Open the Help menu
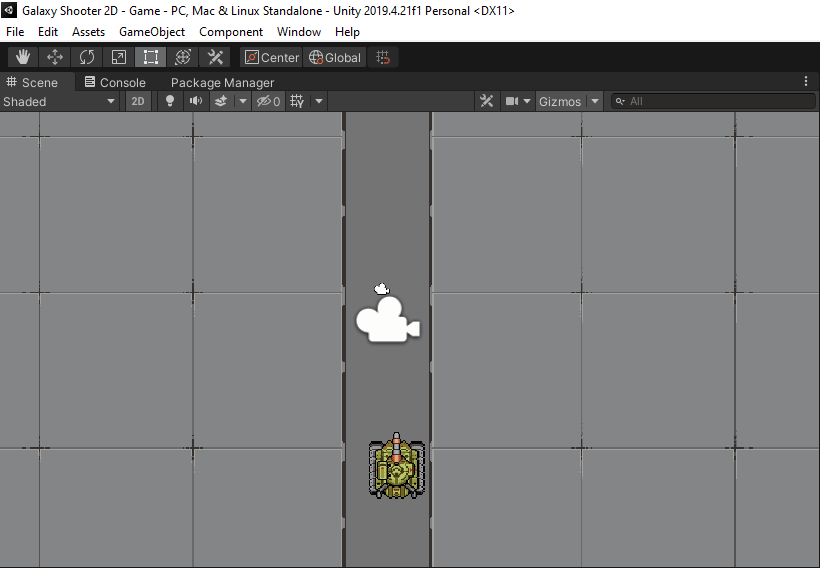820x568 pixels. pos(347,32)
